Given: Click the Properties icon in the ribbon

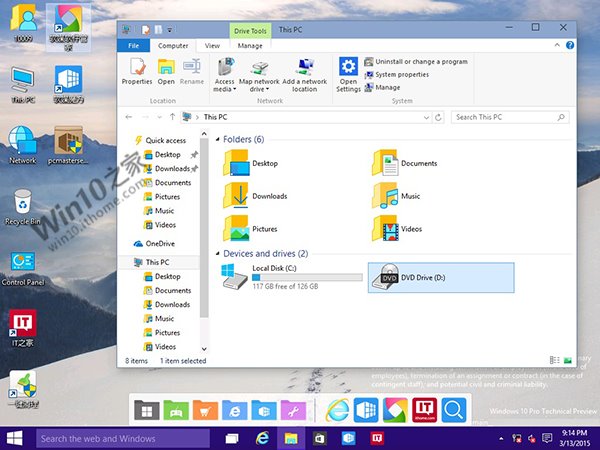Looking at the screenshot, I should tap(137, 71).
